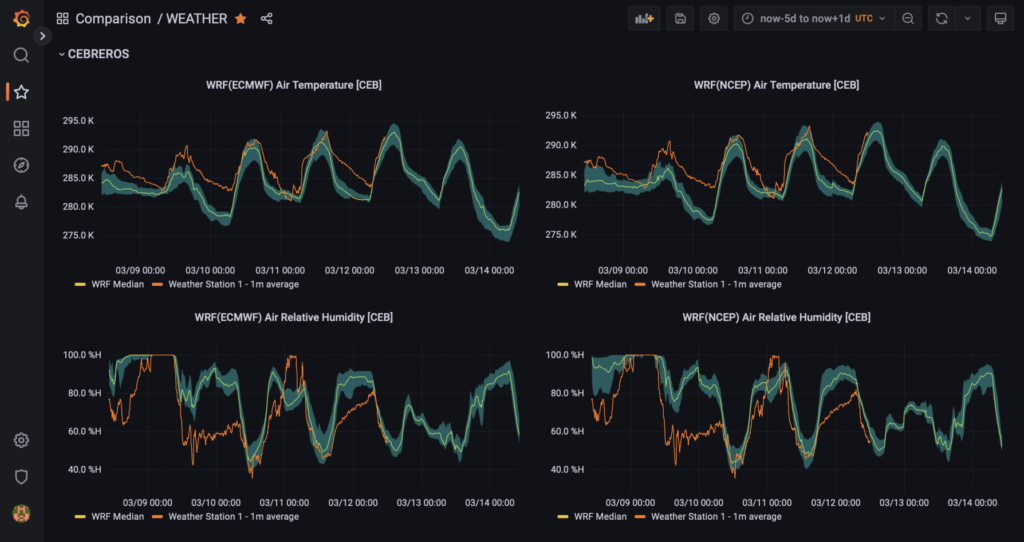Click yellow WRF Median swatch in NCEP Humidity legend
1024x542 pixels.
(x=562, y=517)
